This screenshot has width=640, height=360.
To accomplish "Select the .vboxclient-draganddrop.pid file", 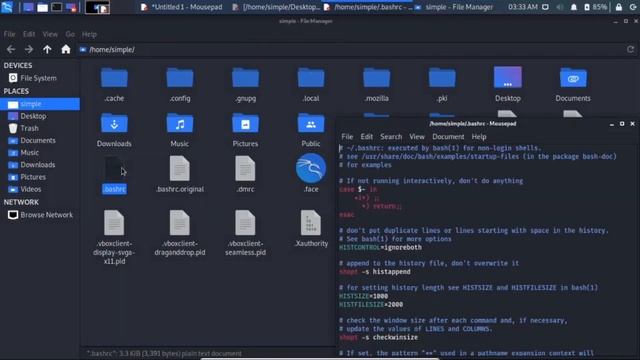I will pyautogui.click(x=180, y=233).
